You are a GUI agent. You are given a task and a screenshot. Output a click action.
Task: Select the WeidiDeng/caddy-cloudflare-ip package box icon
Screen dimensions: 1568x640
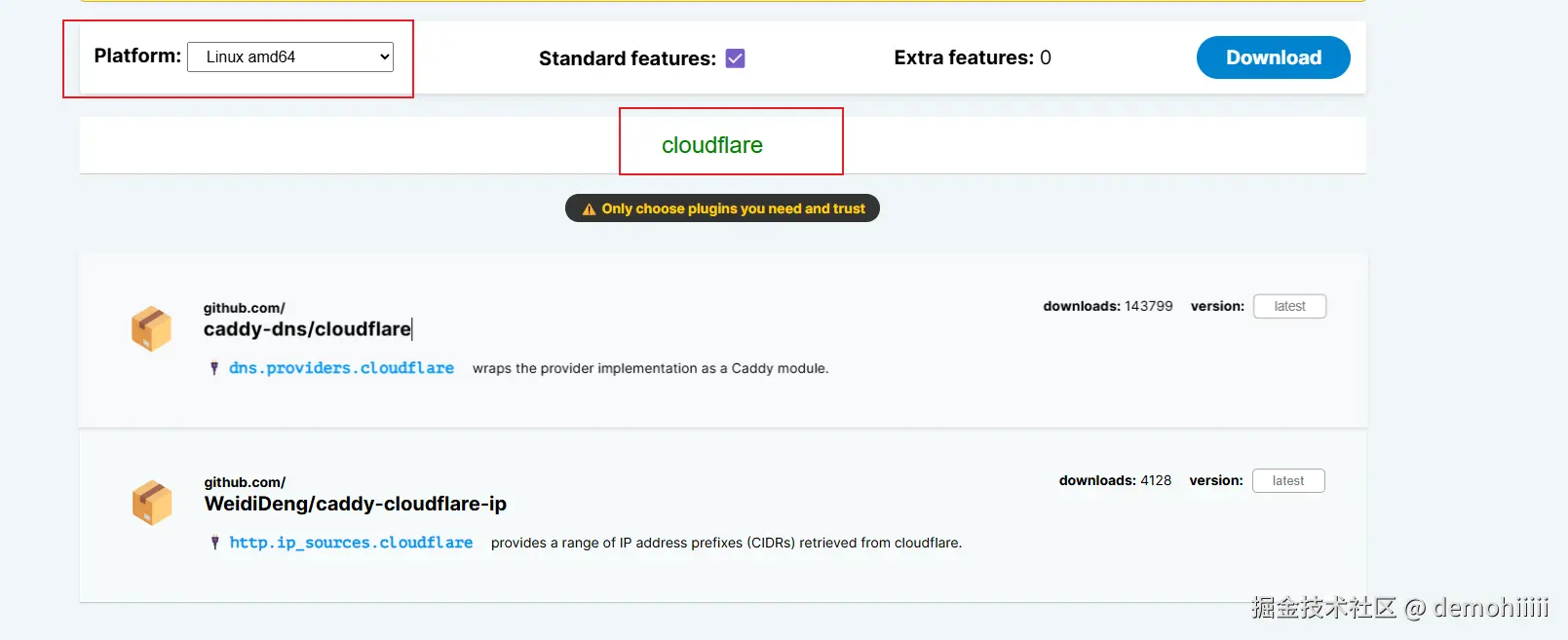[151, 503]
